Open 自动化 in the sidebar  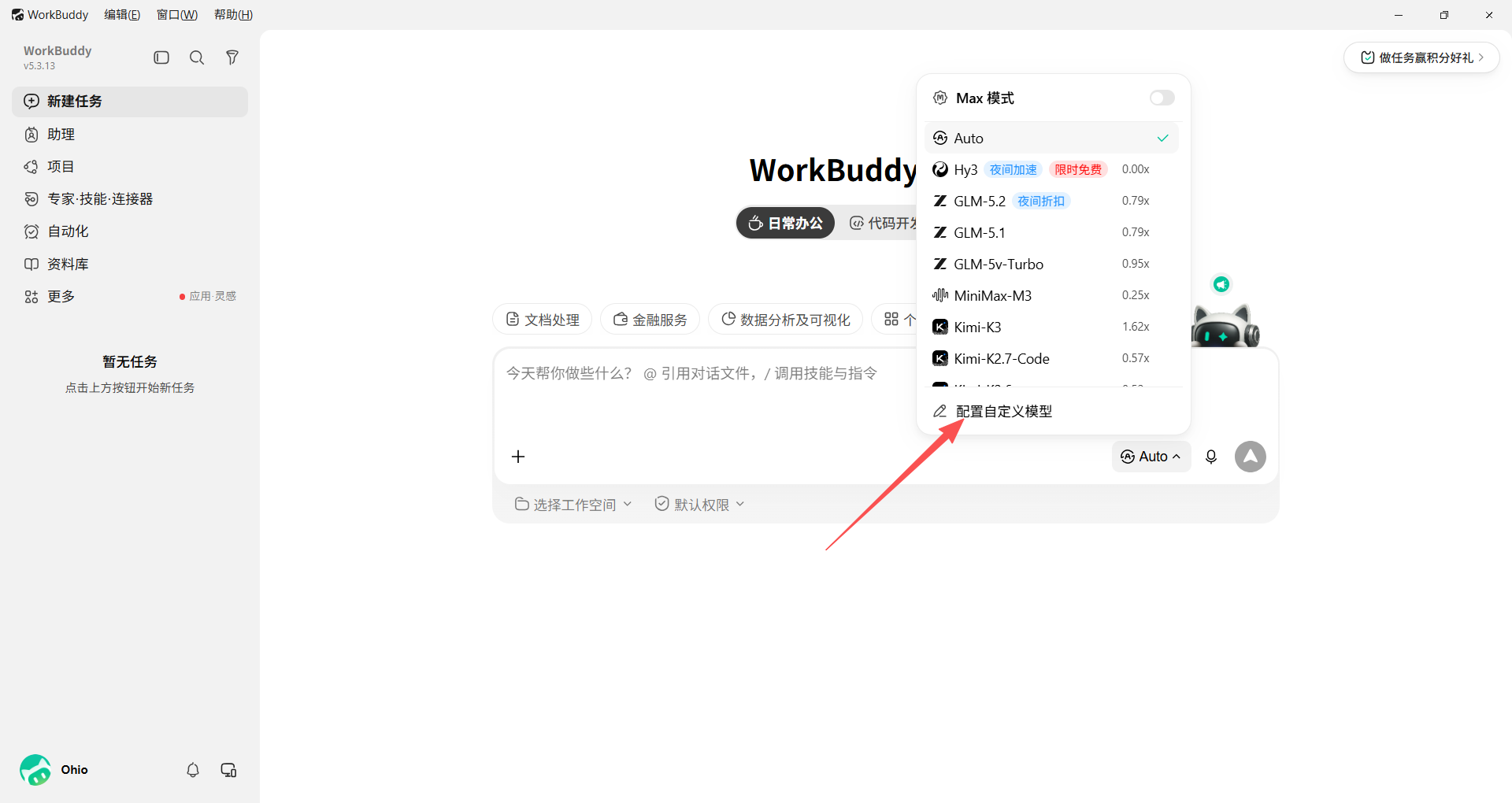[130, 231]
